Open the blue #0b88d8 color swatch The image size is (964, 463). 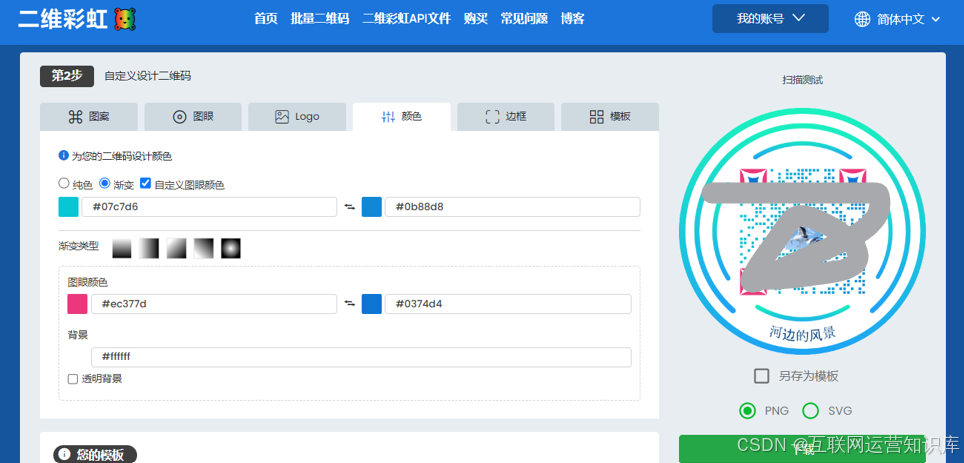[372, 207]
